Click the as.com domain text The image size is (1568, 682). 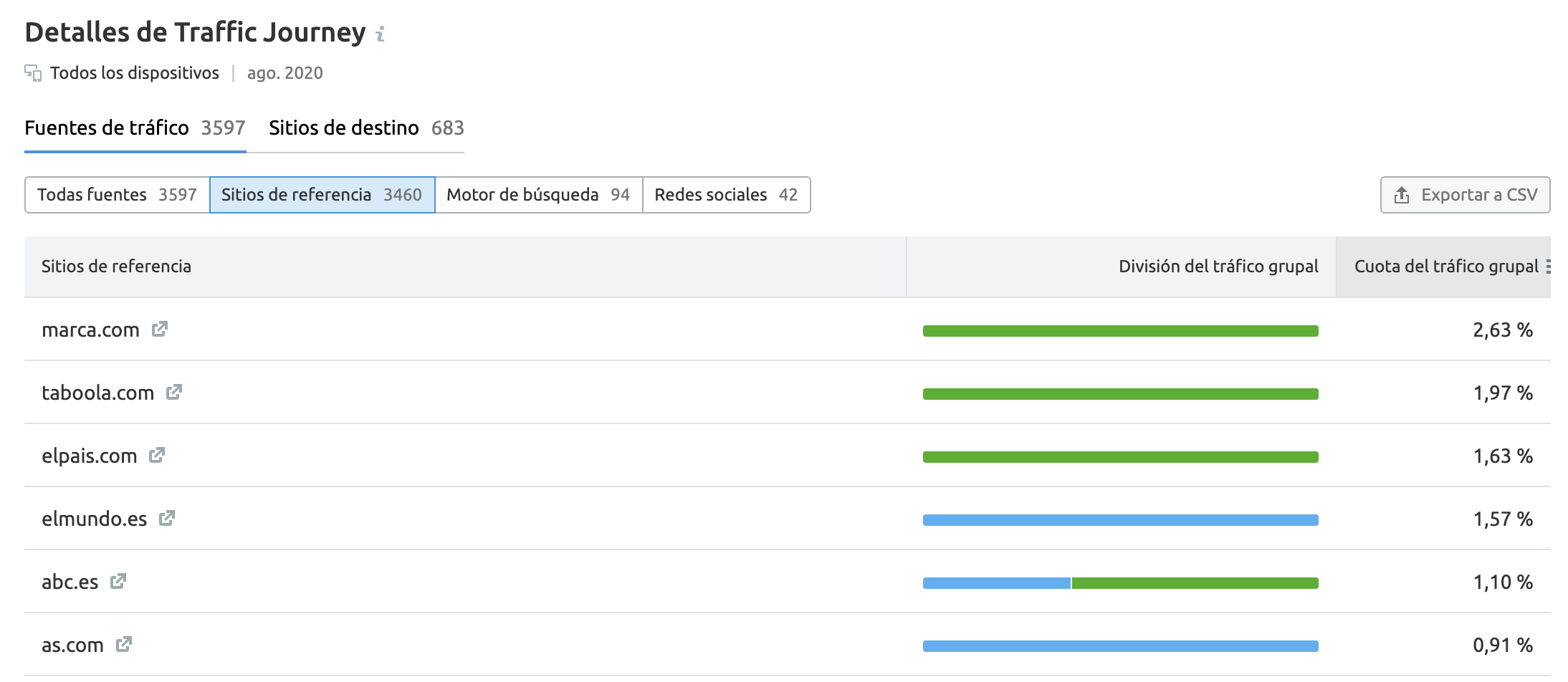[x=72, y=645]
